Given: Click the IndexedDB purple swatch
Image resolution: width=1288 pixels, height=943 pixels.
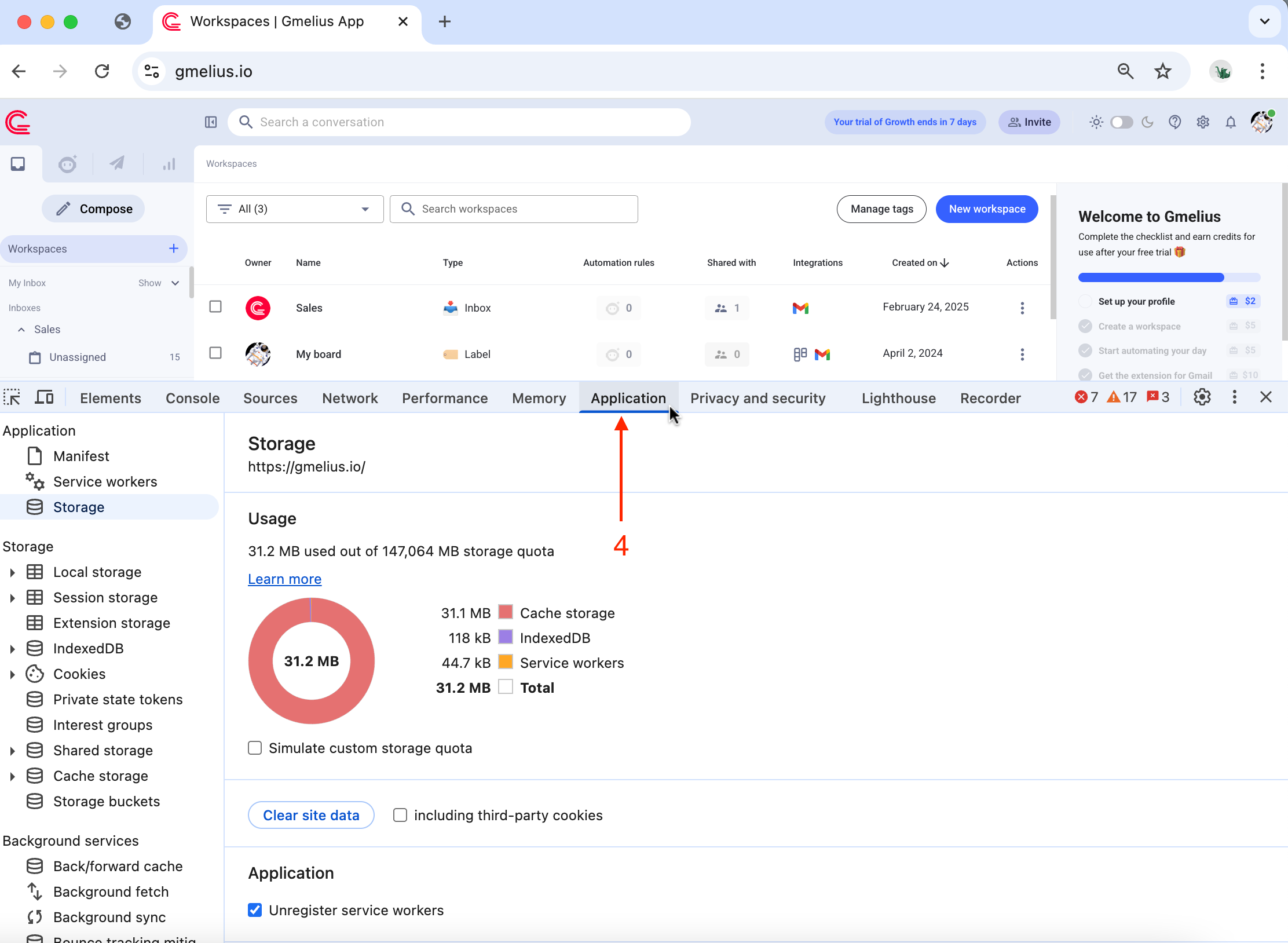Looking at the screenshot, I should coord(506,637).
